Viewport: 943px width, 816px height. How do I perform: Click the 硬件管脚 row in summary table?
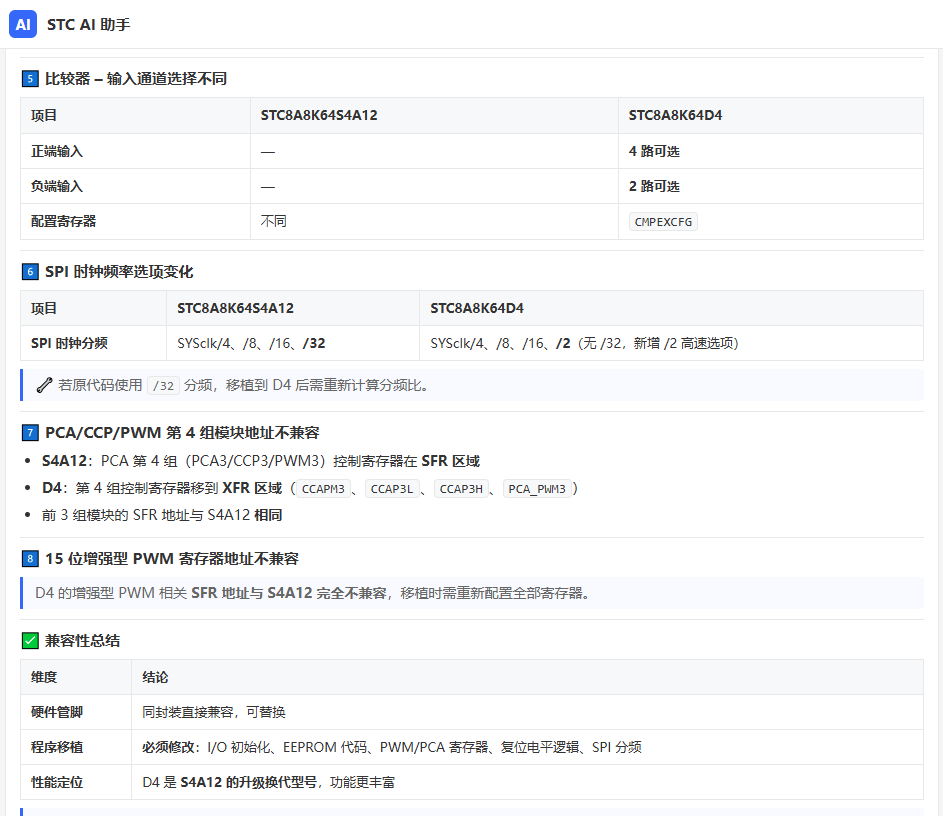(472, 712)
